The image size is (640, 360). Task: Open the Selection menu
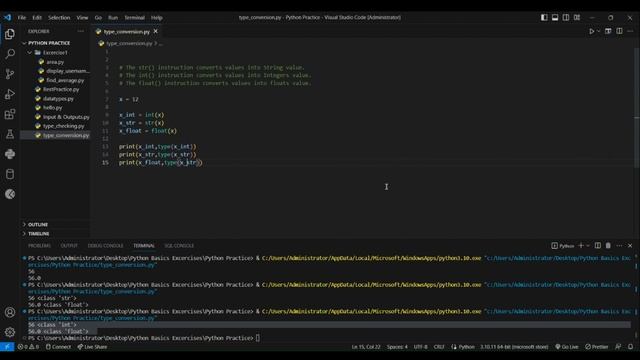point(59,18)
